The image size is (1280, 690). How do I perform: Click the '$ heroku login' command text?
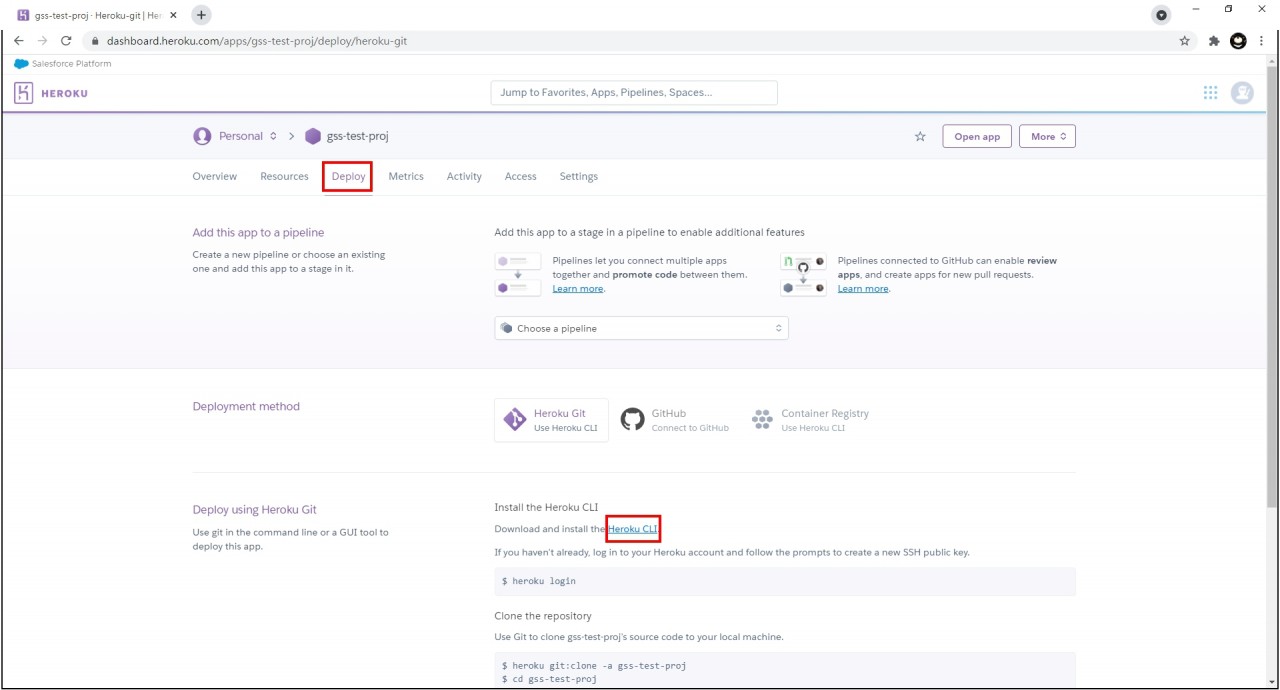pos(538,581)
